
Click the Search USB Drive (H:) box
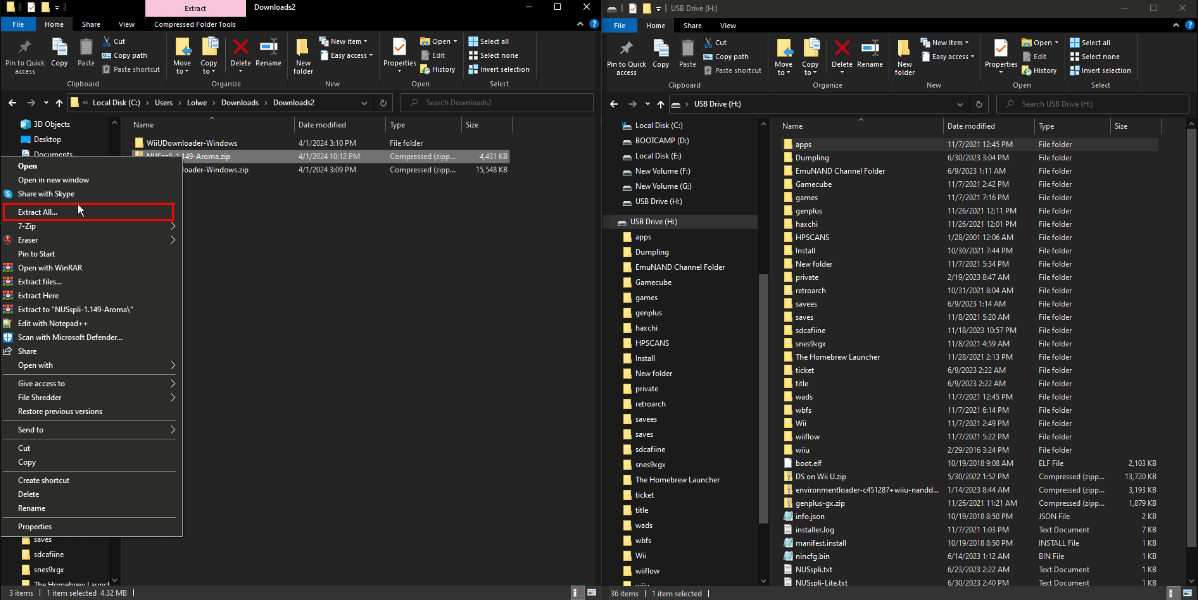click(x=1090, y=102)
